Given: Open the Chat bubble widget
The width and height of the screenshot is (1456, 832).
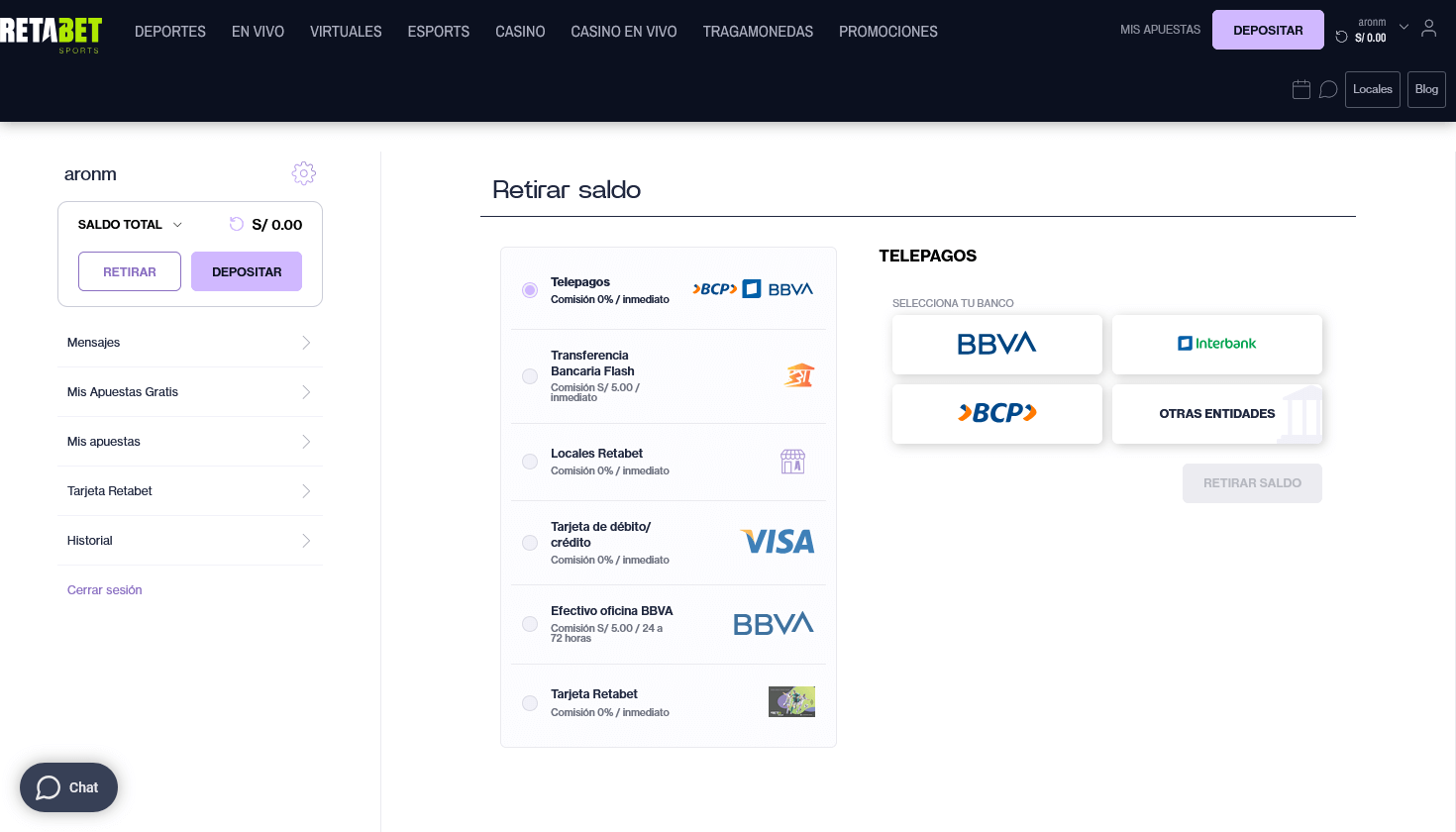Looking at the screenshot, I should coord(68,787).
